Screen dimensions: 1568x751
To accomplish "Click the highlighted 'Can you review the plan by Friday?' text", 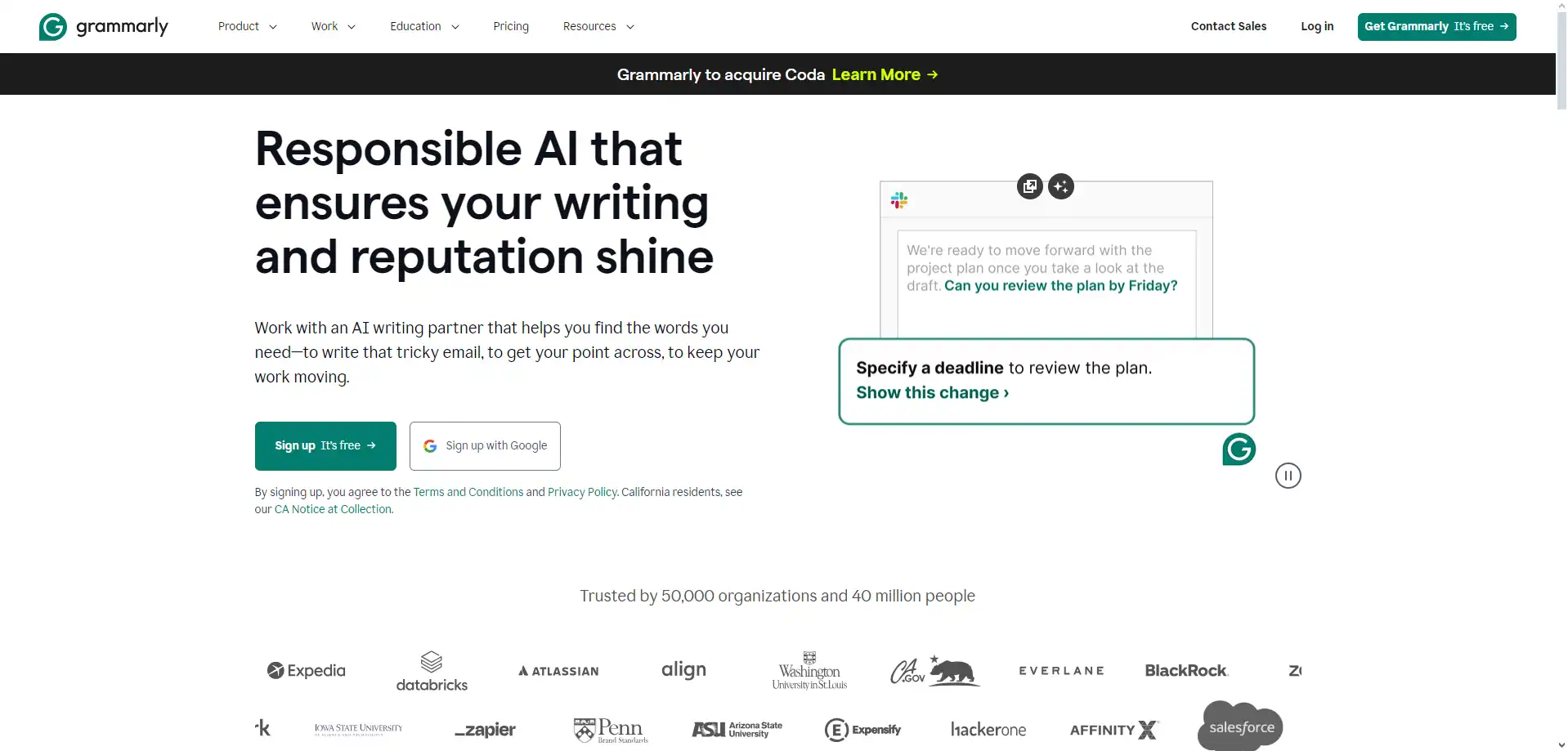I will 1060,285.
